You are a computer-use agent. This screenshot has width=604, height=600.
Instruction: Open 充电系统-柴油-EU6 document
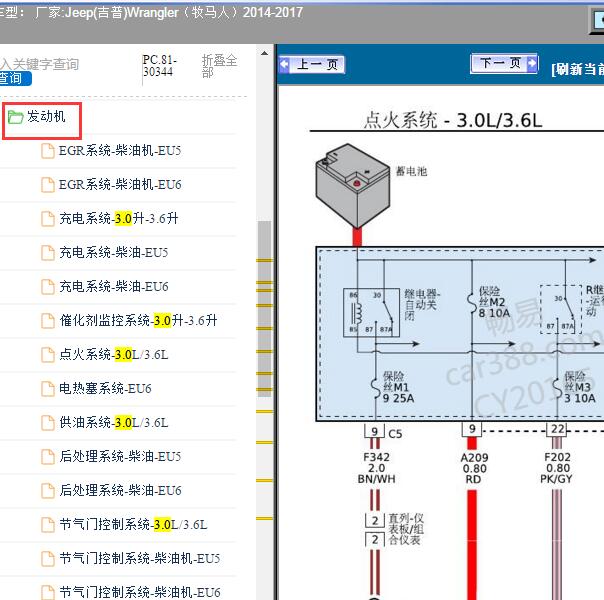[x=114, y=286]
